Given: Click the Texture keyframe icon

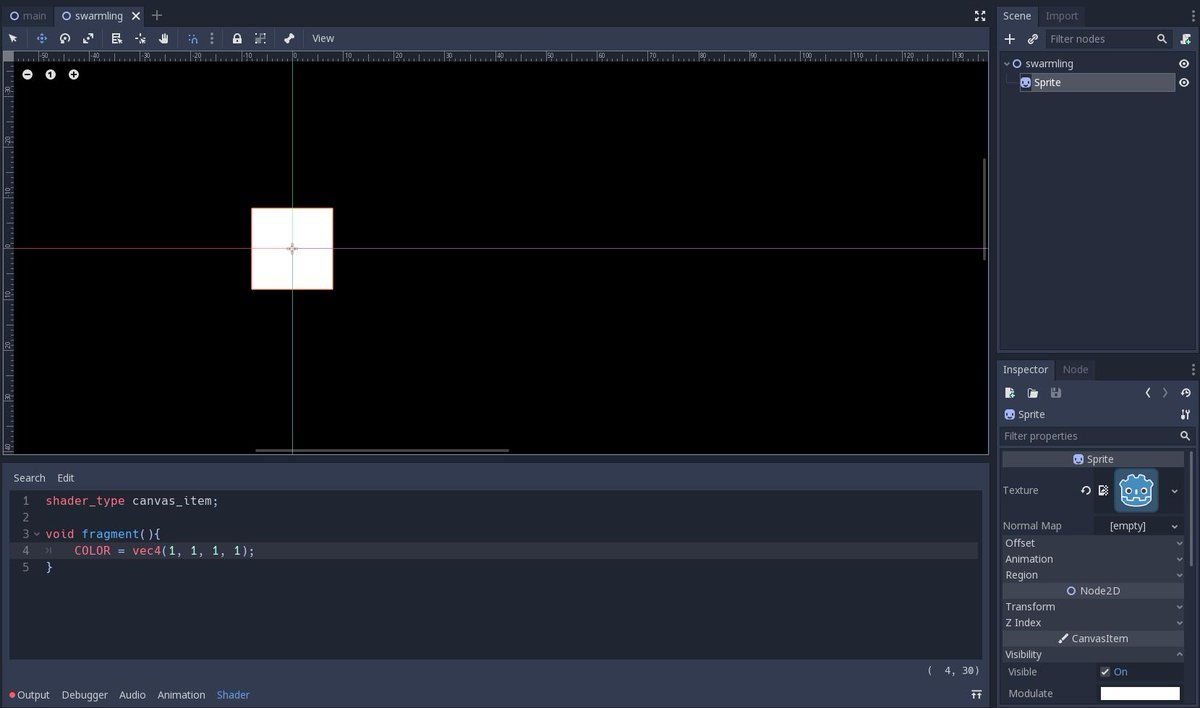Looking at the screenshot, I should point(1103,491).
